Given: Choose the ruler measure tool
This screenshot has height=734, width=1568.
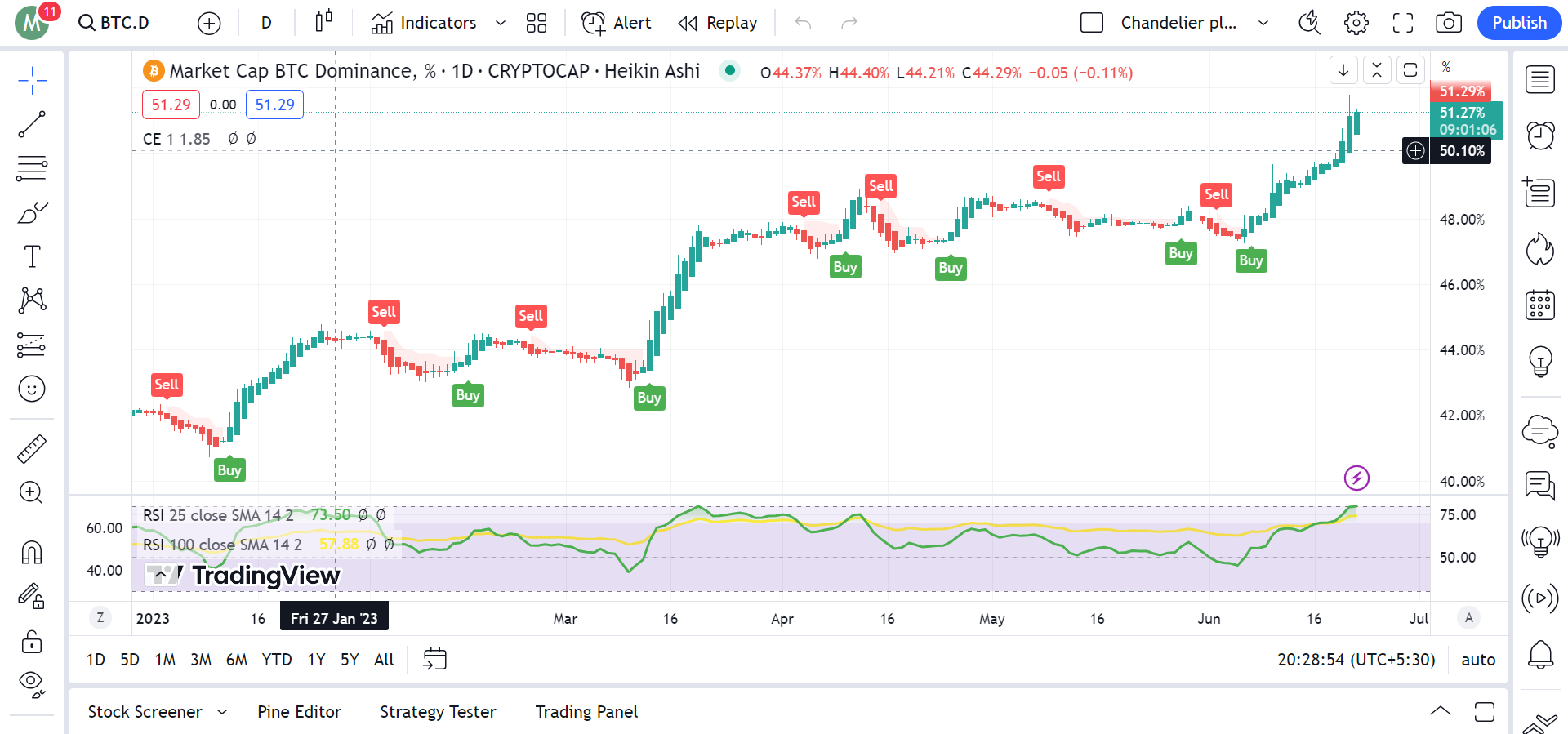Looking at the screenshot, I should (32, 449).
